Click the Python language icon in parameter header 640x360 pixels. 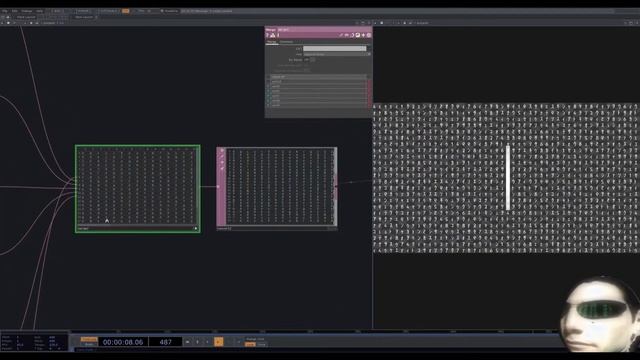click(352, 36)
